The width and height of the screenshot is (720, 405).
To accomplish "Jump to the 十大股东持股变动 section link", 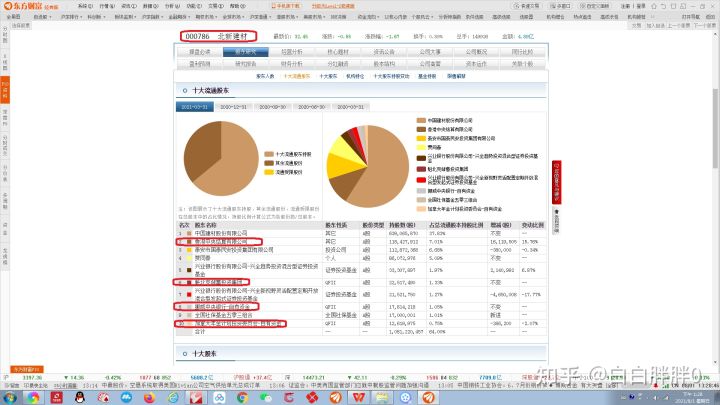I will (x=391, y=76).
